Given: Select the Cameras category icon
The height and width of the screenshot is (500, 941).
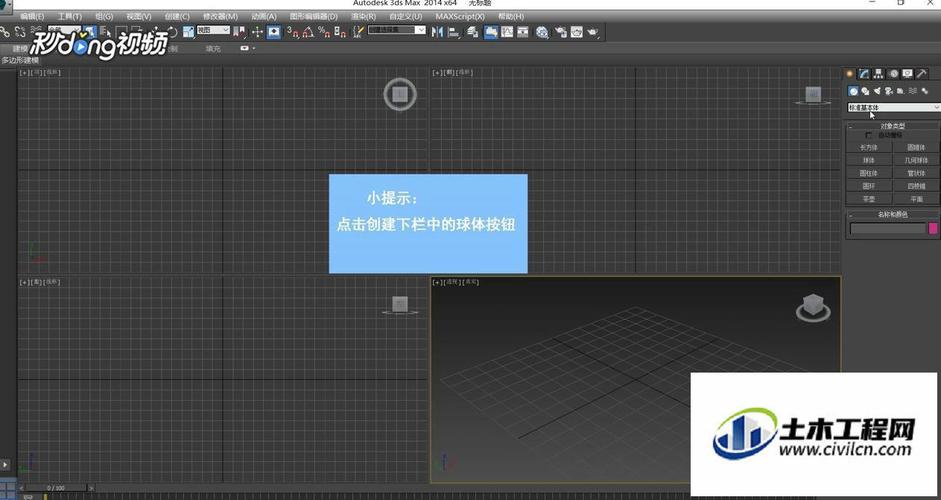Looking at the screenshot, I should (888, 91).
